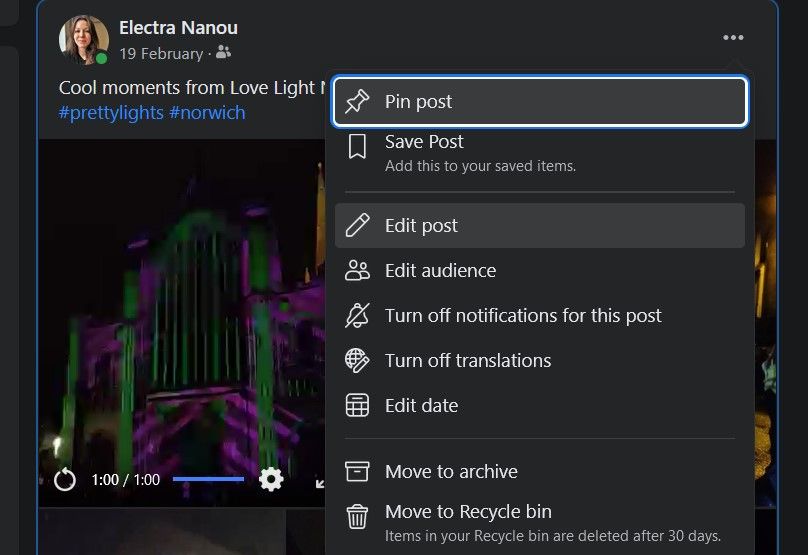Choose Edit date menu item

[x=540, y=406]
